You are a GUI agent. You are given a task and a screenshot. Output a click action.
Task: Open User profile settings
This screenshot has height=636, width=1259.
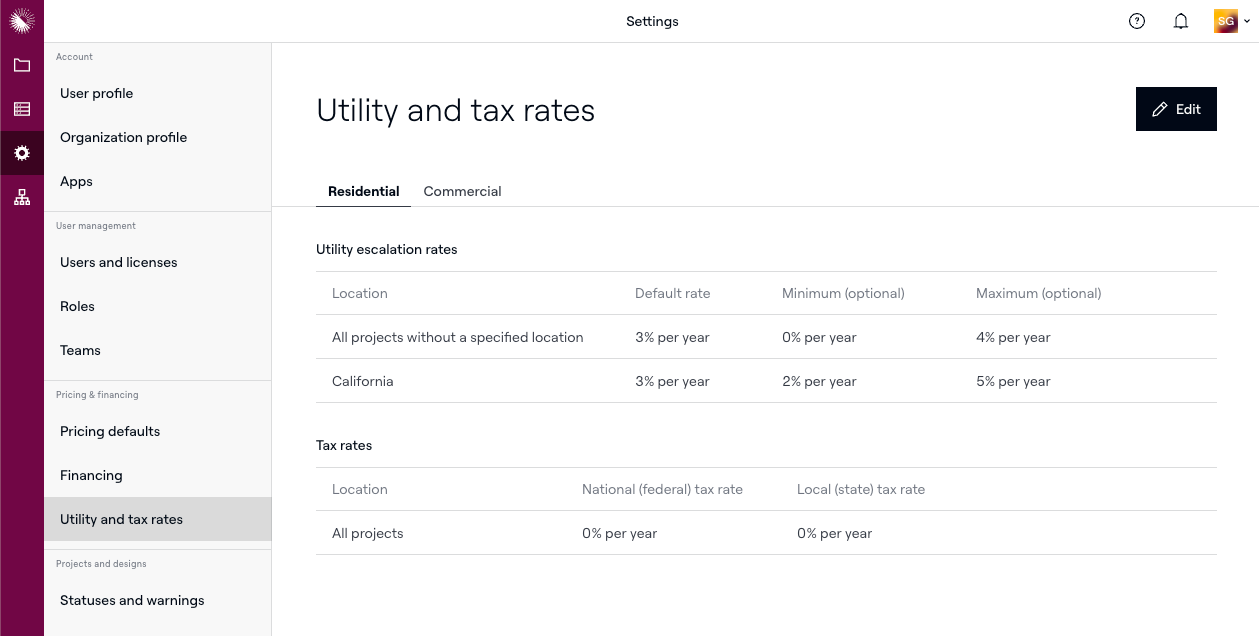97,93
